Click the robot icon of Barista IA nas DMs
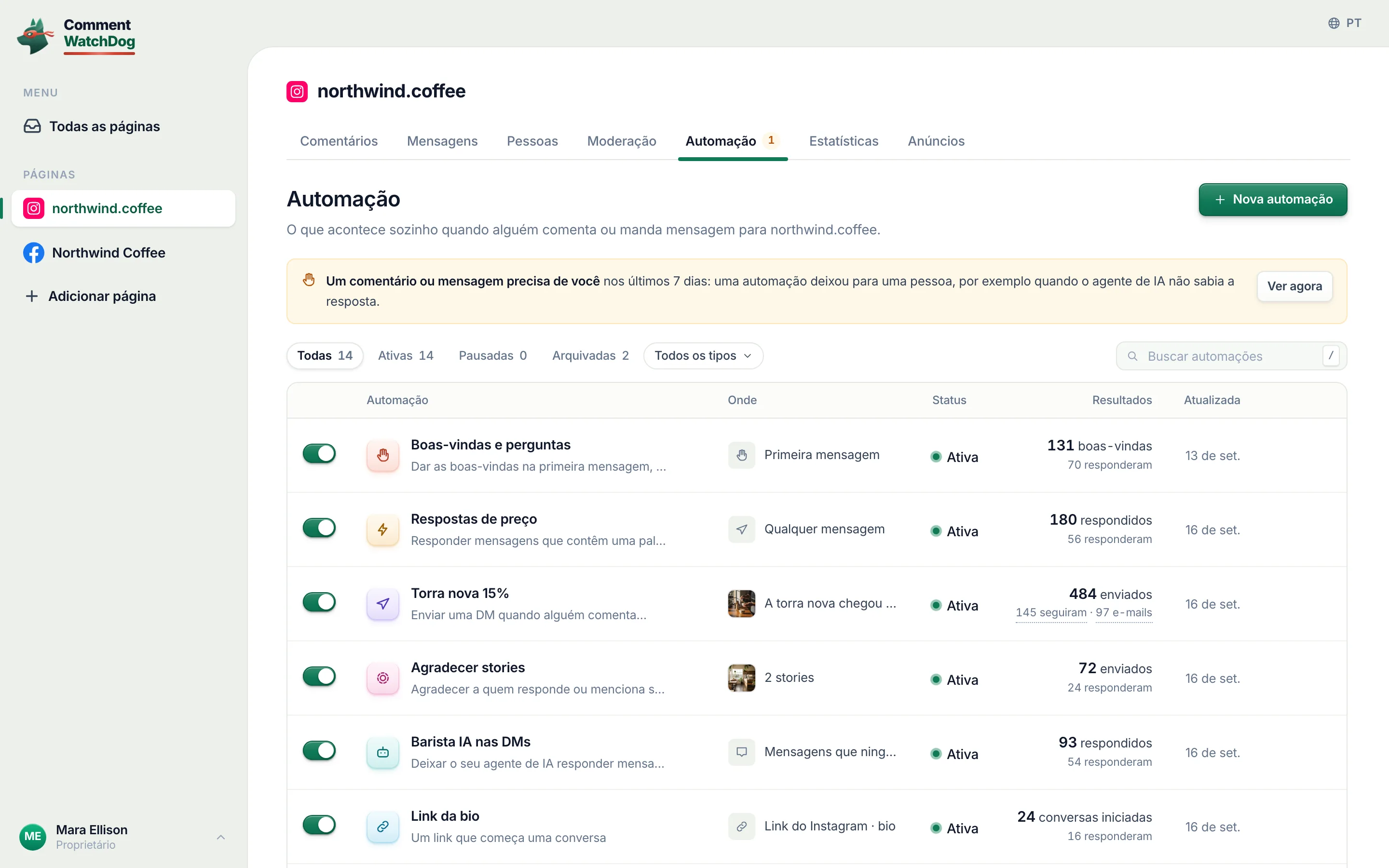1389x868 pixels. tap(383, 752)
